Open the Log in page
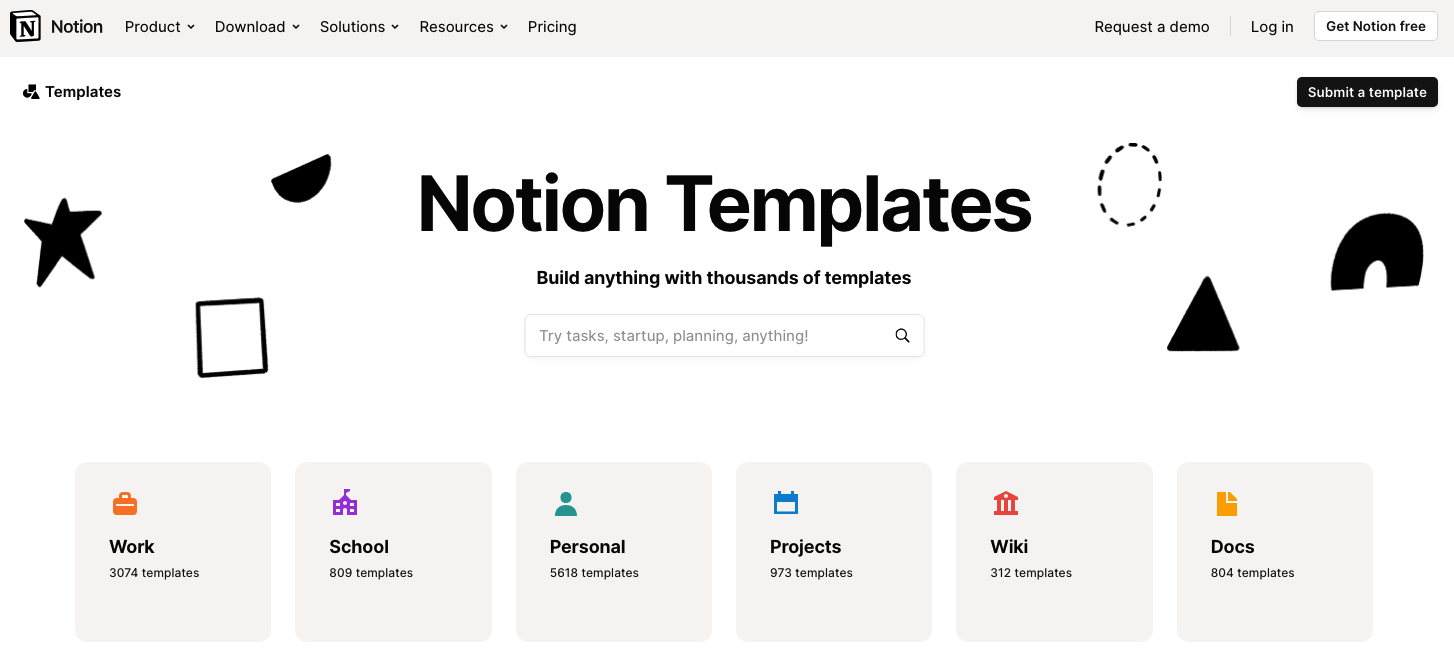The height and width of the screenshot is (657, 1454). point(1272,27)
